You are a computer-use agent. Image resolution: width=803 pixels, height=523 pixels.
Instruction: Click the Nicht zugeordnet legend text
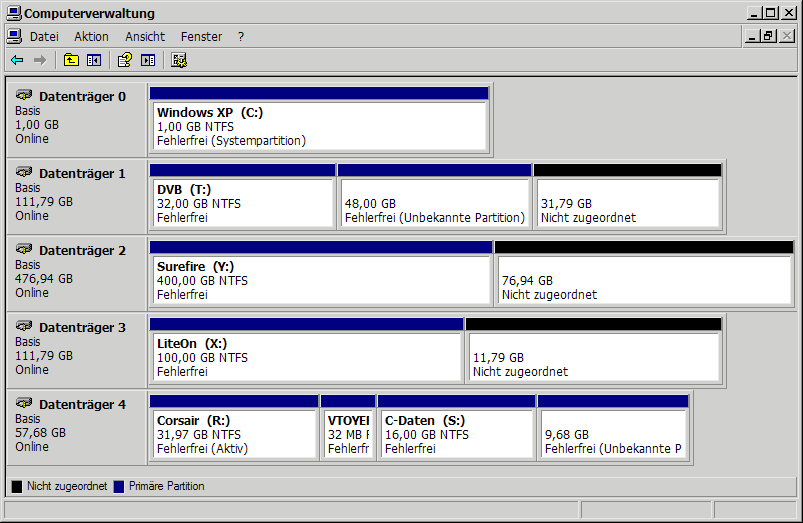pos(67,486)
